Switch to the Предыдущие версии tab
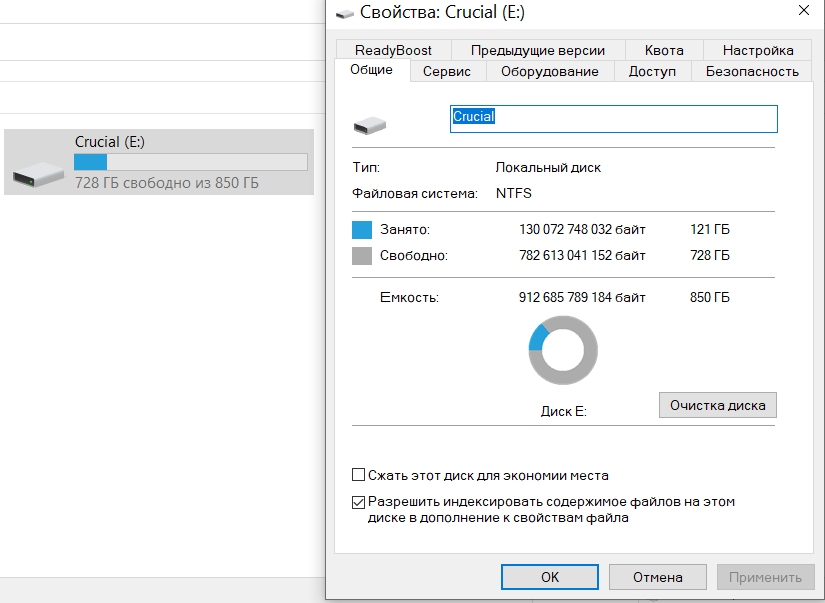 pyautogui.click(x=538, y=50)
